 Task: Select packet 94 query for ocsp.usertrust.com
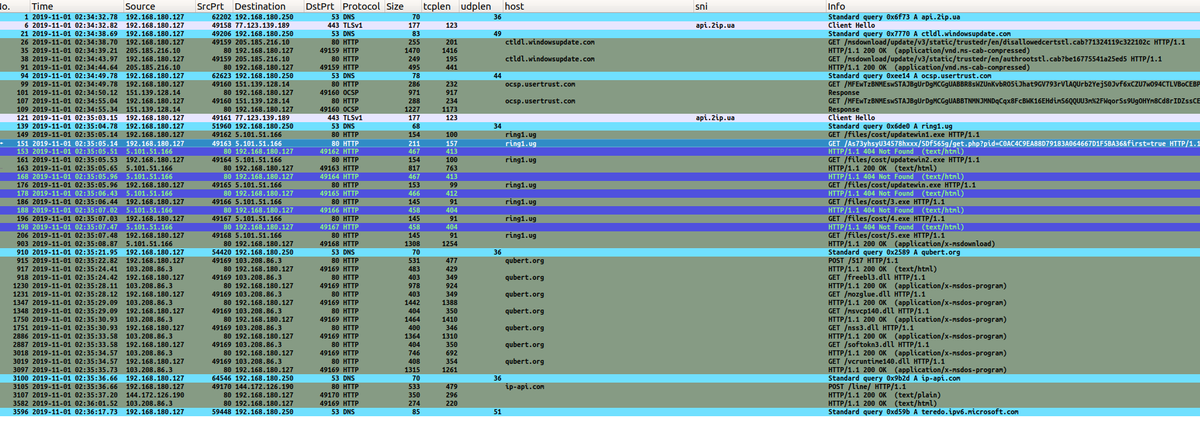coord(600,75)
